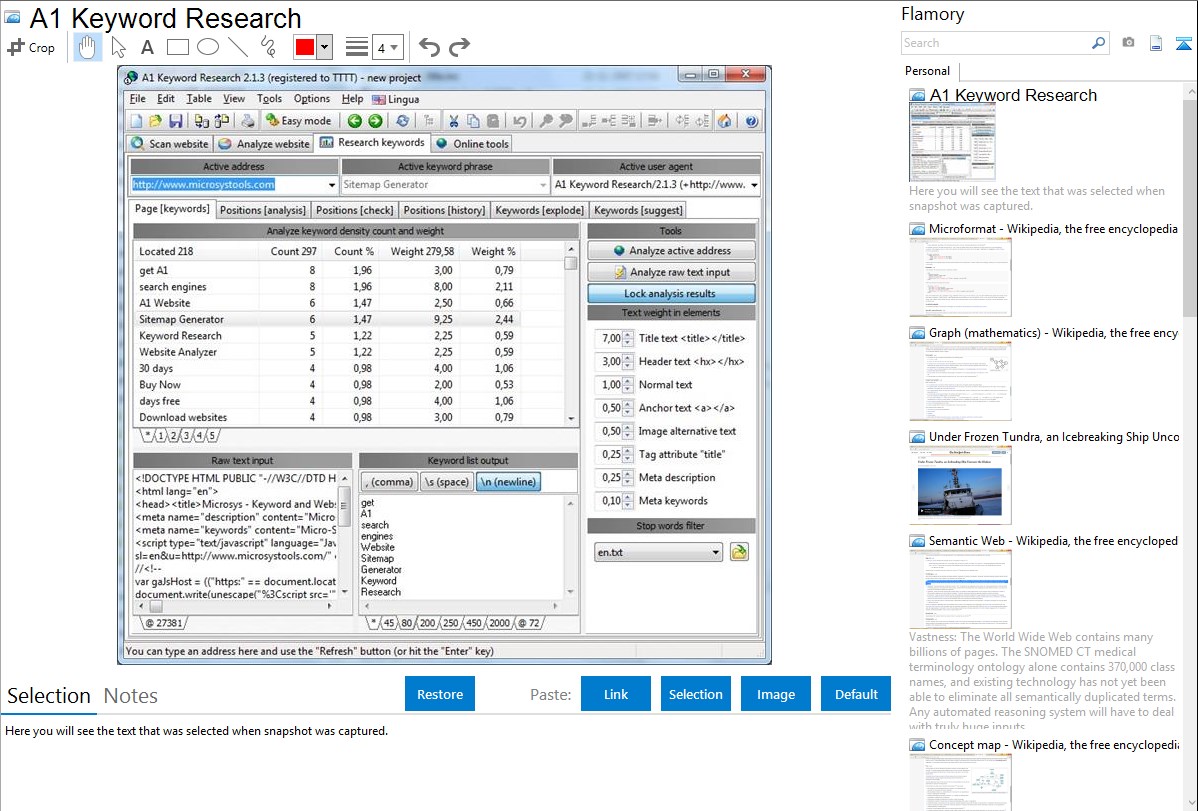Click the red color swatch
Screen dimensions: 1198x811
305,47
